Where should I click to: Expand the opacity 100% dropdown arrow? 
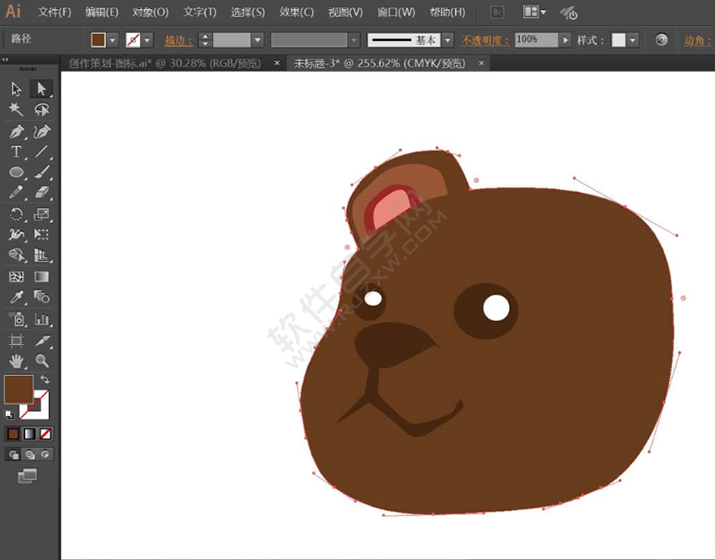[566, 40]
